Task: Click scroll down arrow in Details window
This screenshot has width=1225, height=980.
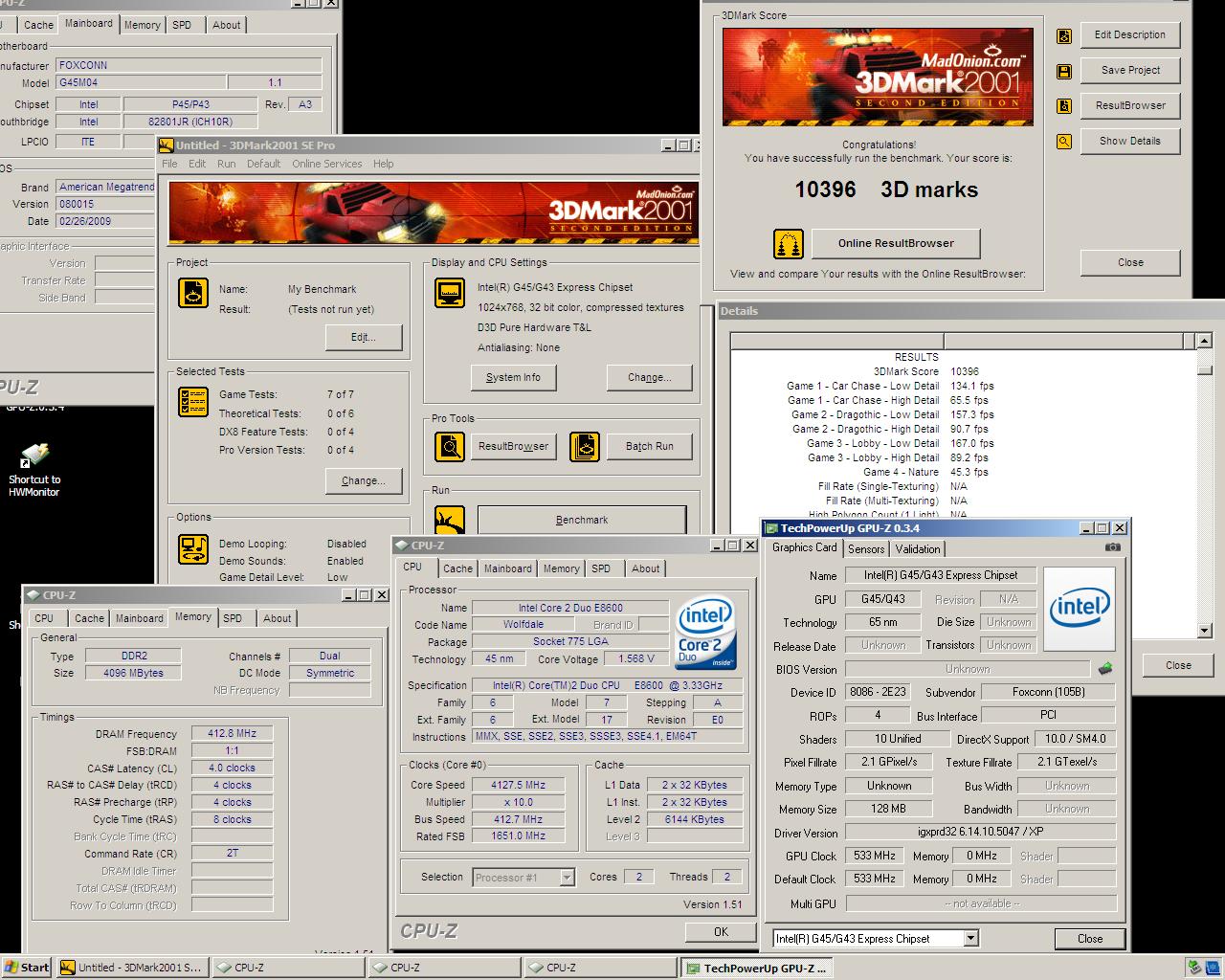Action: pos(1205,631)
